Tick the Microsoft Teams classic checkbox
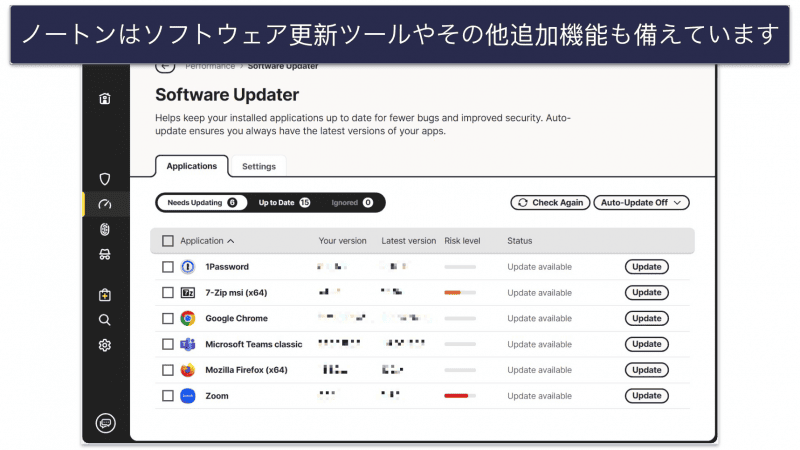Screen dimensions: 800x450 [x=168, y=344]
